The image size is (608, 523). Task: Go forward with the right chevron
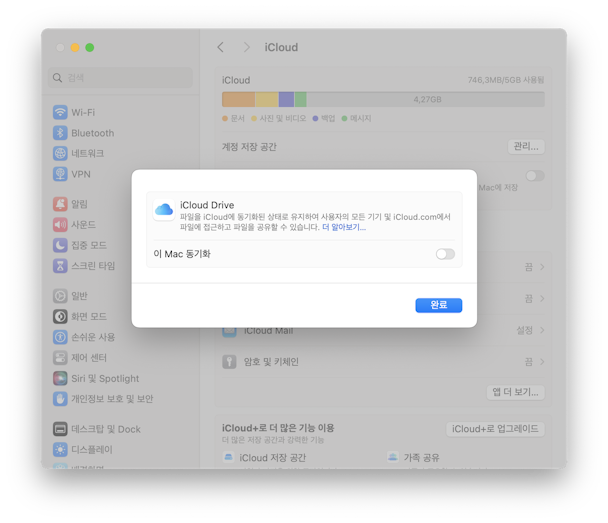click(247, 47)
